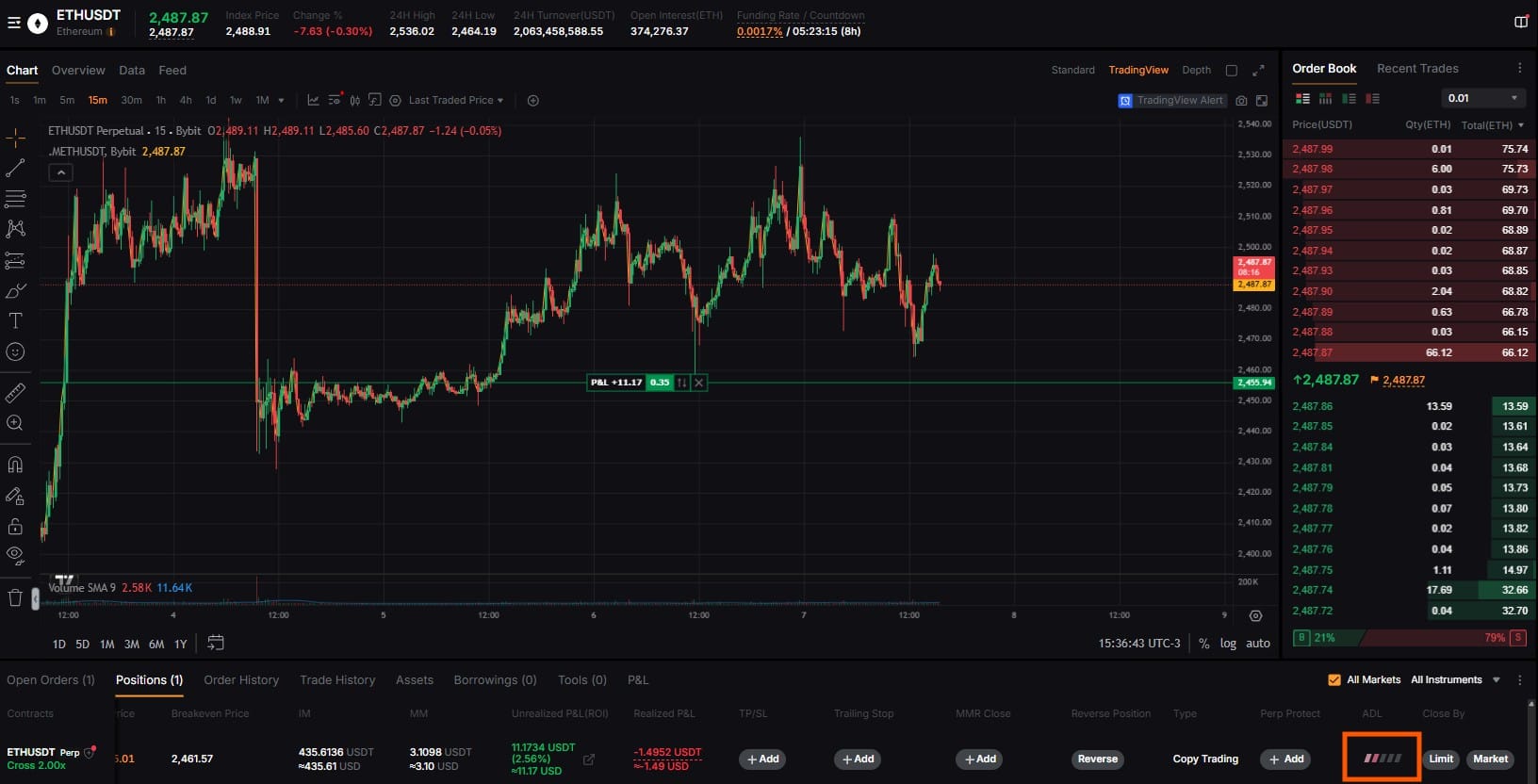1538x784 pixels.
Task: Open the chart indicators icon
Action: point(313,100)
